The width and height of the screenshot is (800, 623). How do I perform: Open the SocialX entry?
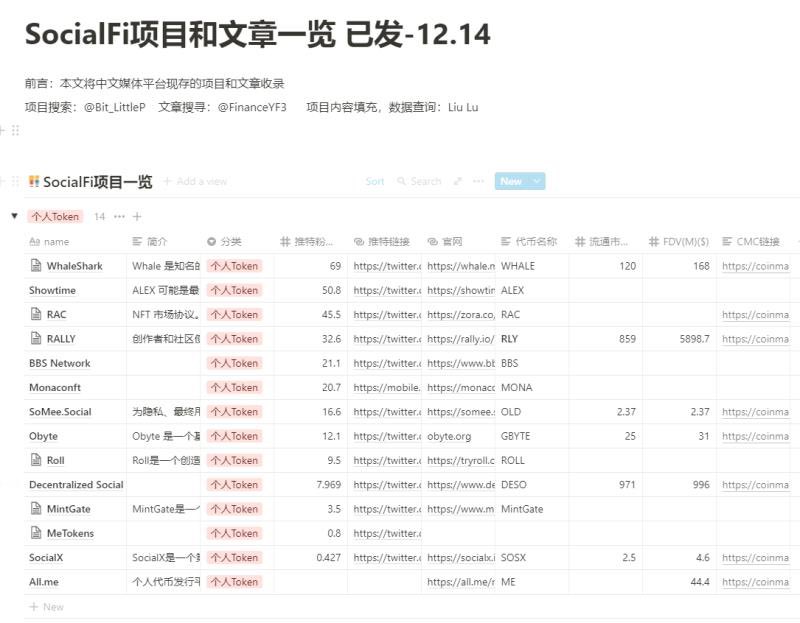point(46,558)
